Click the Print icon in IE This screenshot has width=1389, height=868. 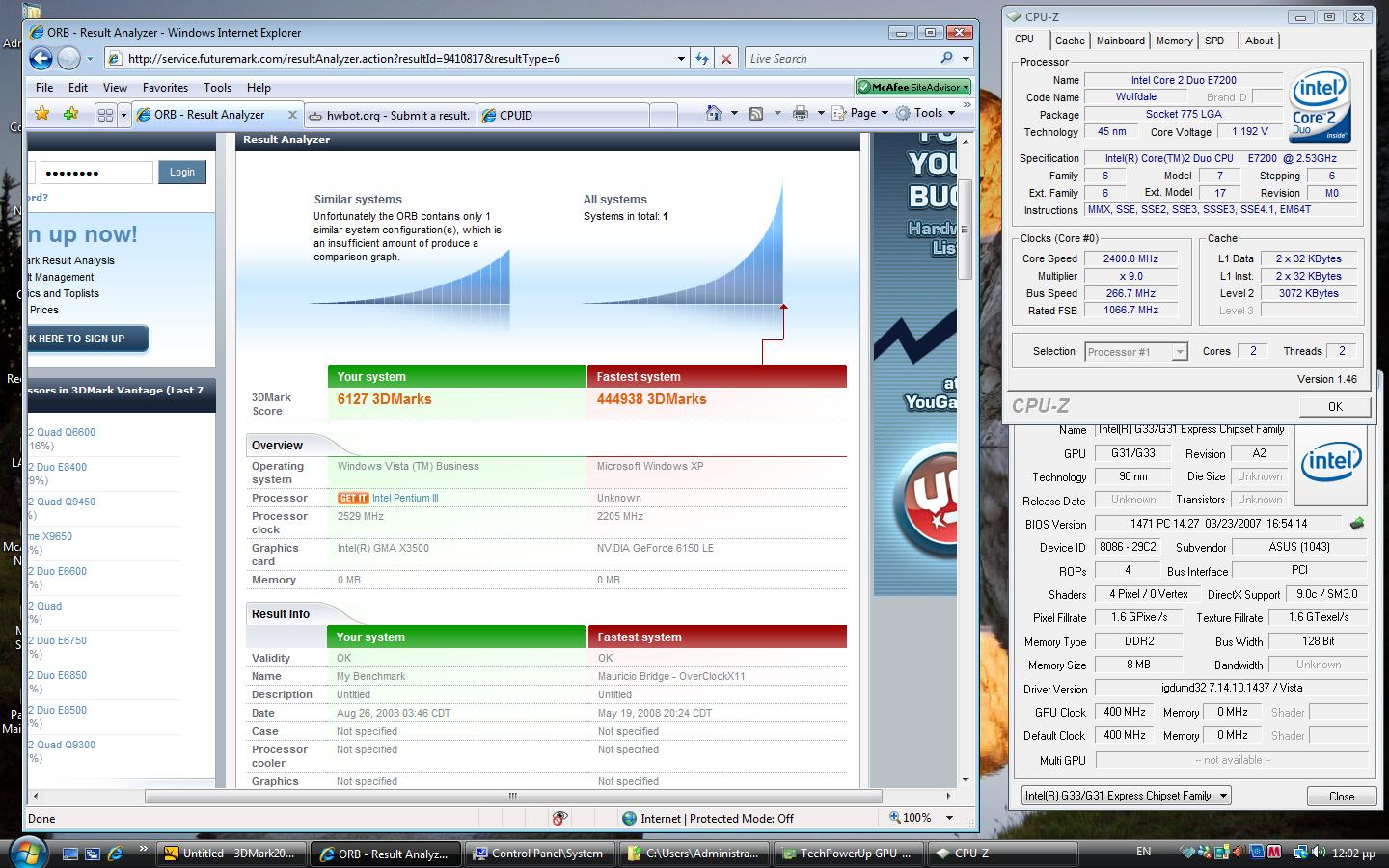point(801,113)
